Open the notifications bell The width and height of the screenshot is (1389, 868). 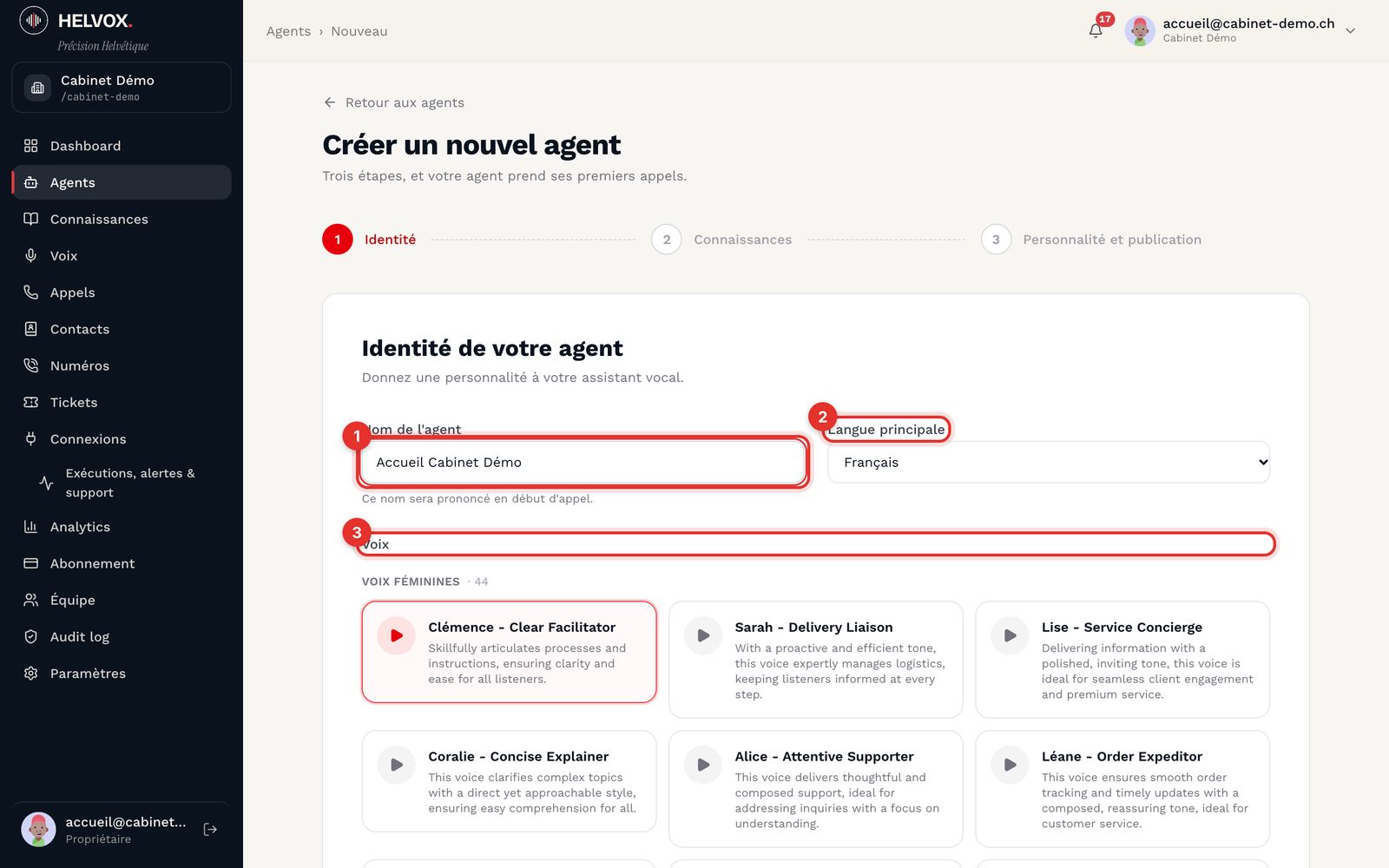1096,30
